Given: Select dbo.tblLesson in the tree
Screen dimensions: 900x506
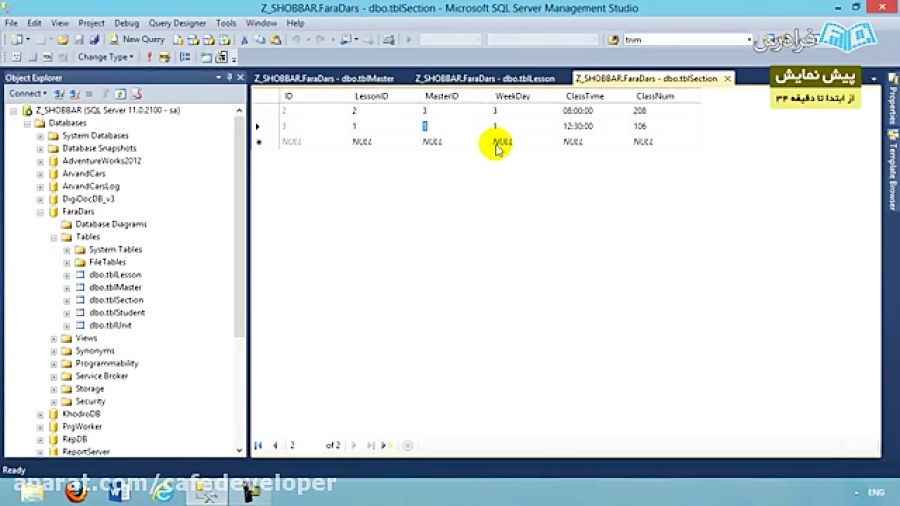Looking at the screenshot, I should click(115, 275).
